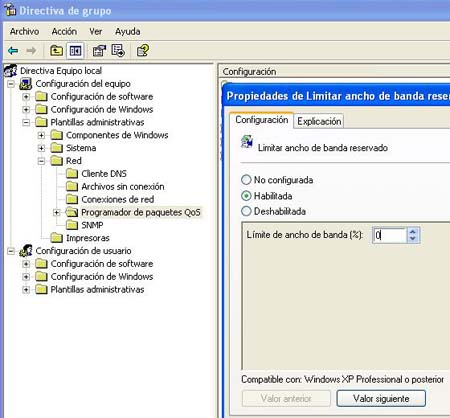Click the Up one level folder icon

(56, 51)
